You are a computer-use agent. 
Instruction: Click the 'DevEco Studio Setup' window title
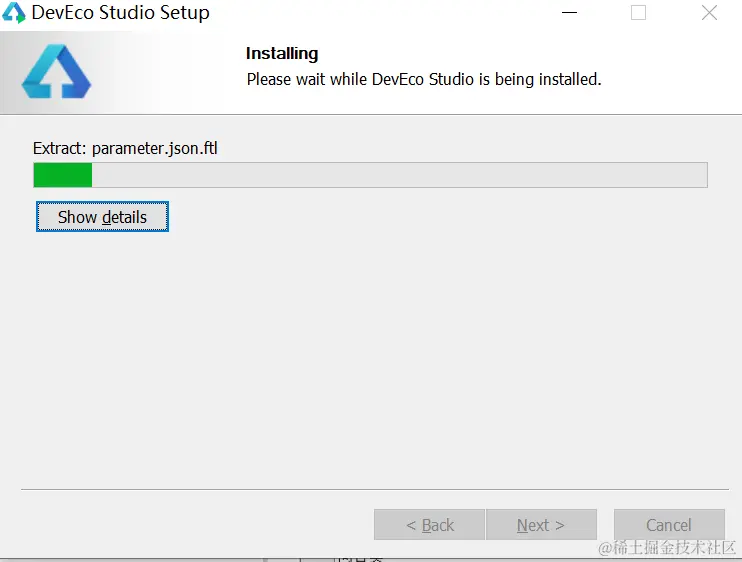pyautogui.click(x=121, y=13)
